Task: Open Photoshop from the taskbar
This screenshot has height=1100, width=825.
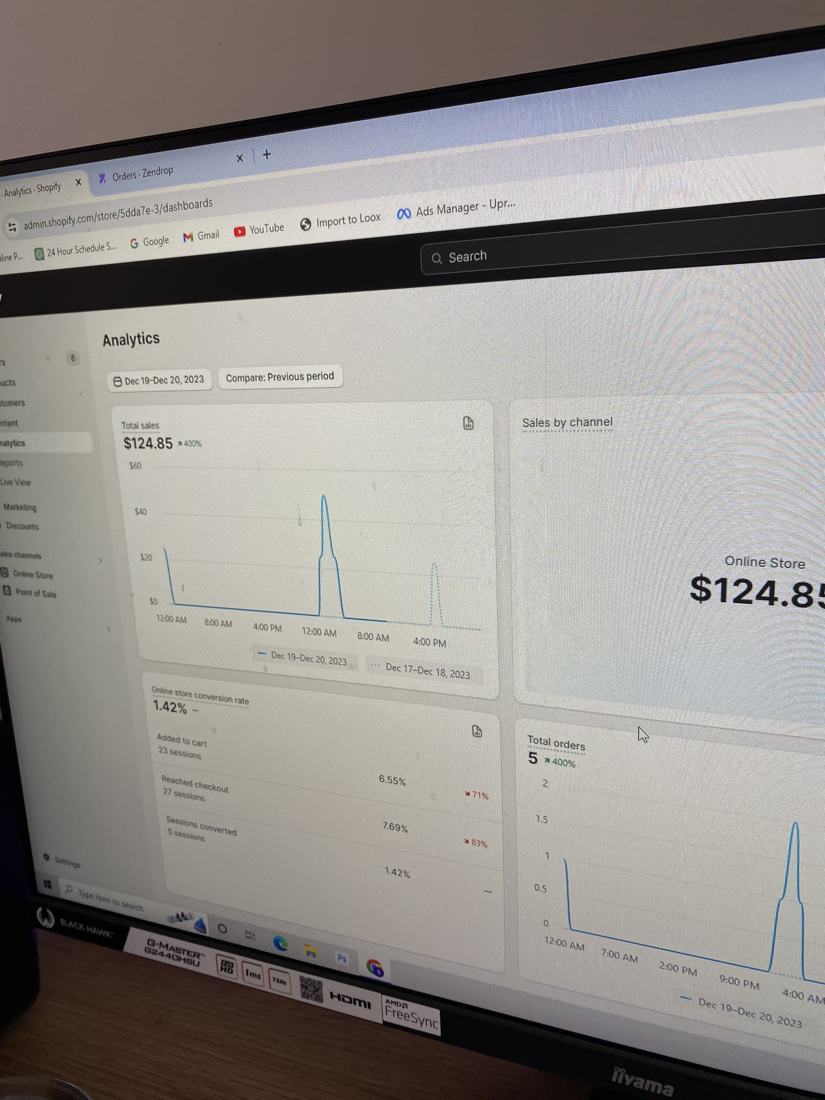Action: [342, 958]
